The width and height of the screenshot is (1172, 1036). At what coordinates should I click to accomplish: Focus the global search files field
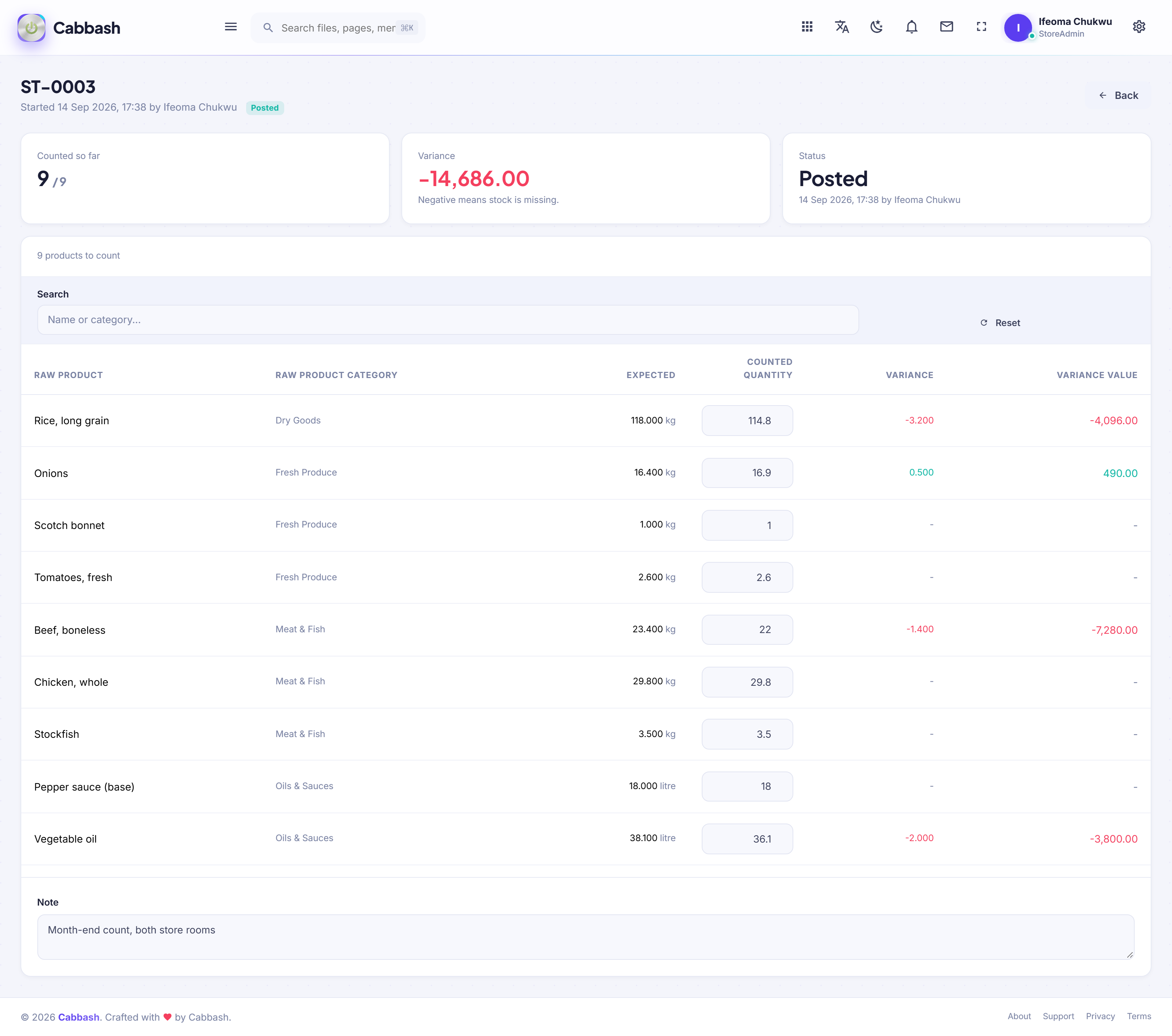coord(338,27)
